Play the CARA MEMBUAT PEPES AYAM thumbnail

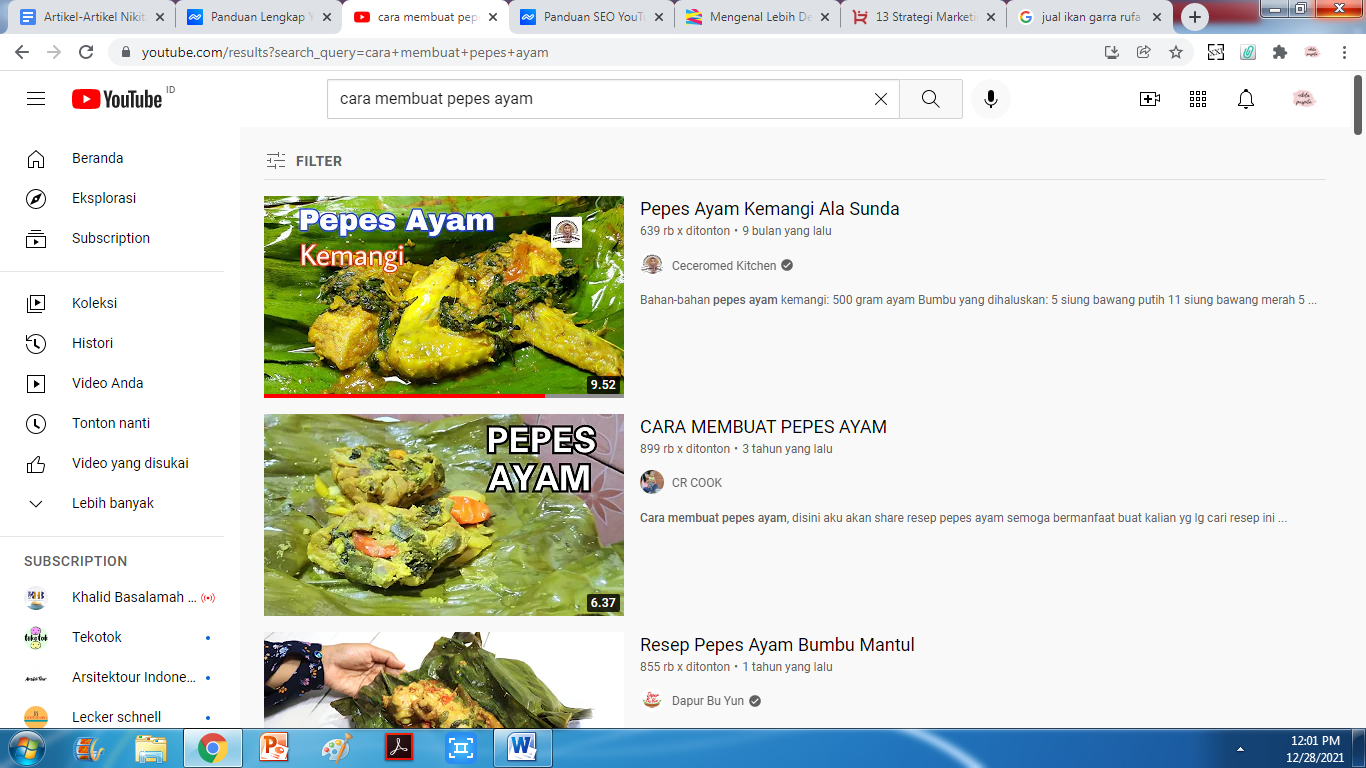(x=444, y=515)
